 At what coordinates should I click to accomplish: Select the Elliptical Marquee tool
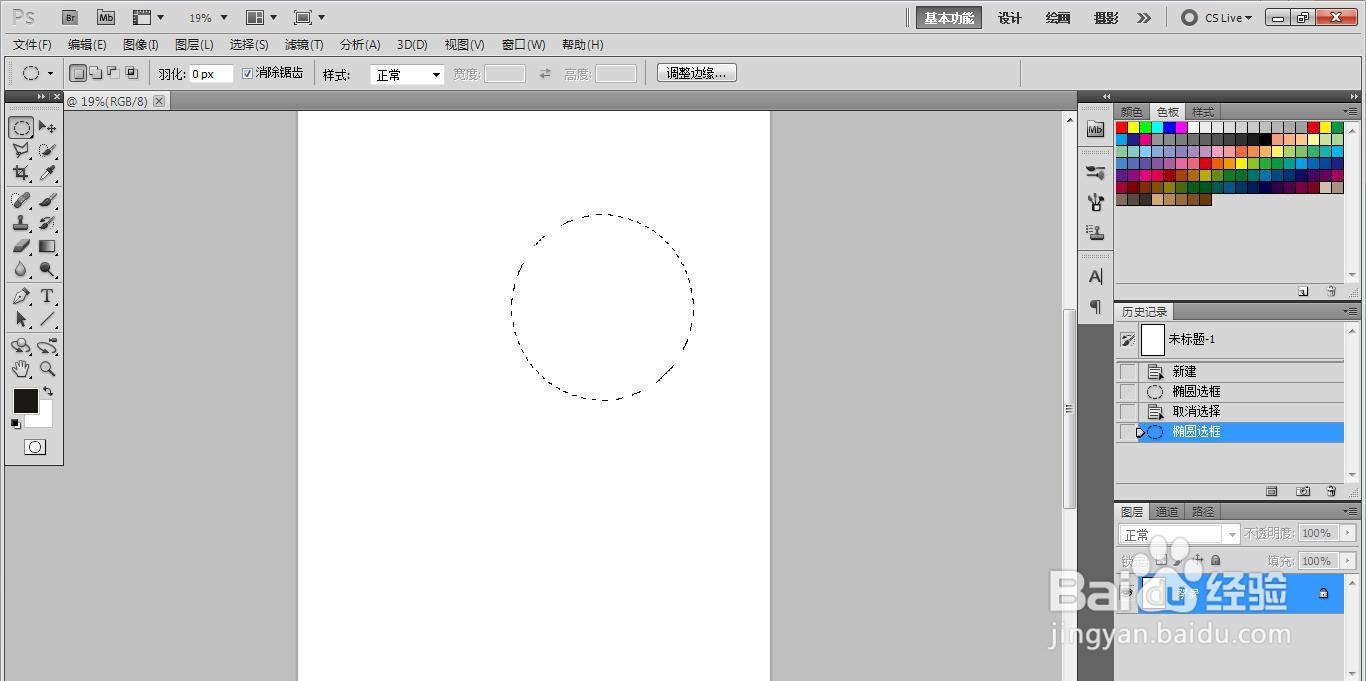point(21,128)
